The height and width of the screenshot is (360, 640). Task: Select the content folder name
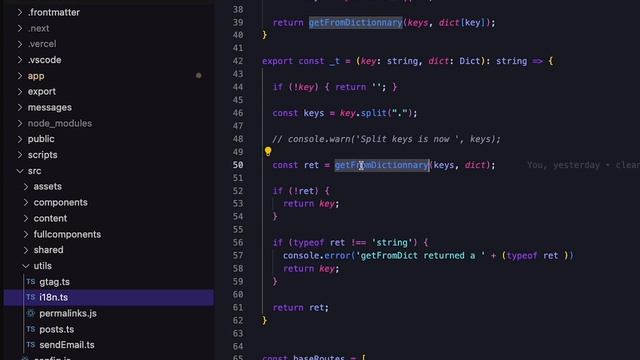(50, 218)
